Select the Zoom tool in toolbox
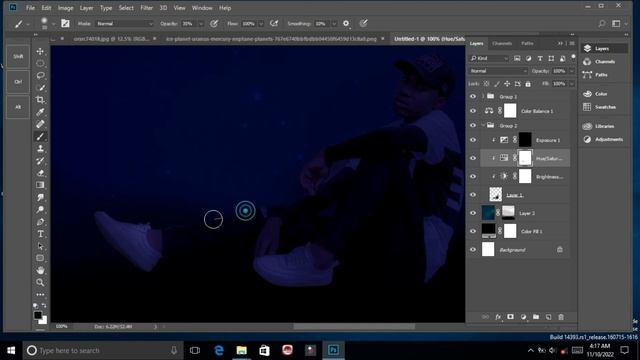The width and height of the screenshot is (640, 360). 40,282
